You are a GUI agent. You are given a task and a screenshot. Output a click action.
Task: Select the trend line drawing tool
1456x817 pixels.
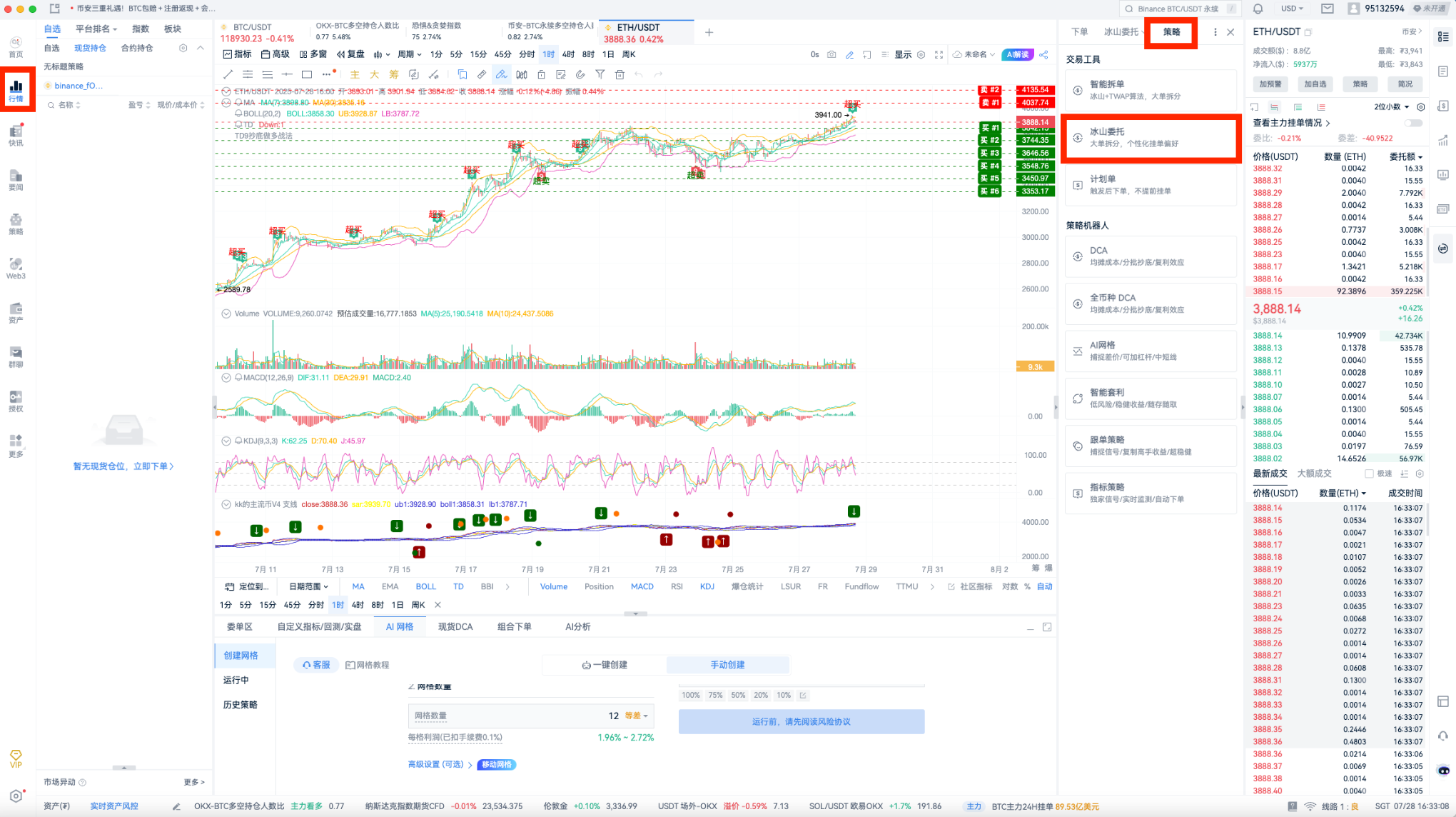click(228, 74)
